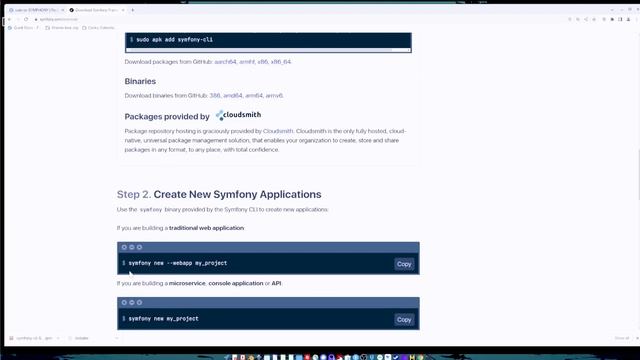The width and height of the screenshot is (640, 360).
Task: Open the aarch64 package download link
Action: pyautogui.click(x=225, y=62)
